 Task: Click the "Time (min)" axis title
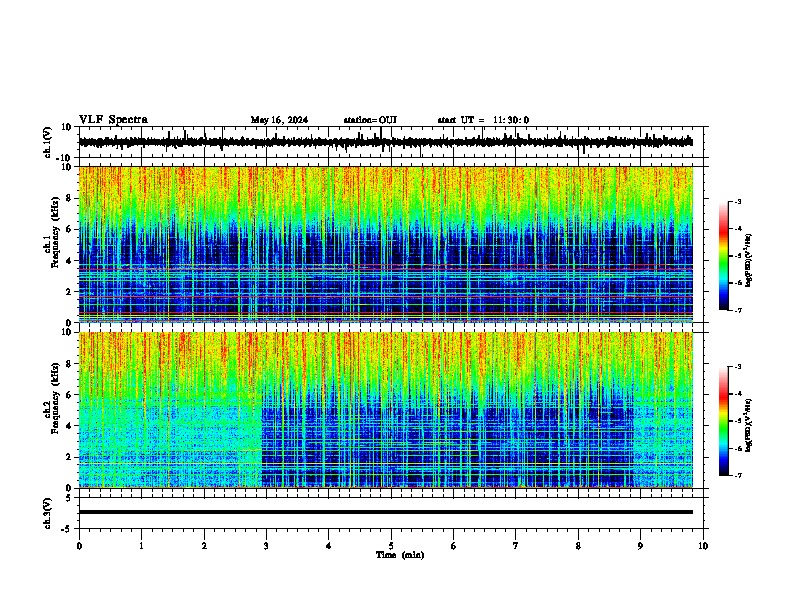click(400, 555)
